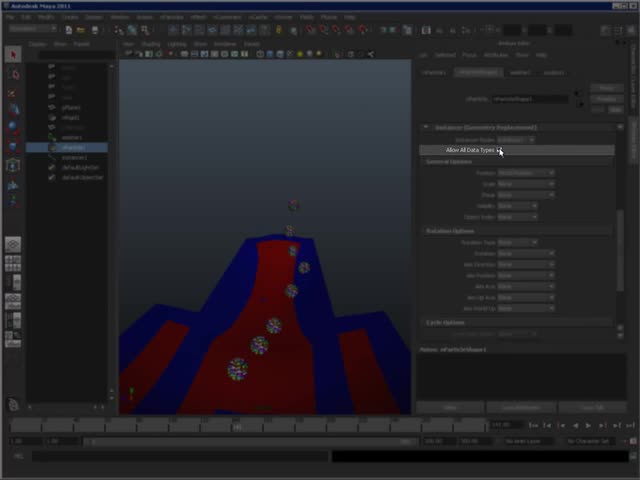Open the Help menu in main menu bar
This screenshot has height=480, width=640.
click(350, 17)
